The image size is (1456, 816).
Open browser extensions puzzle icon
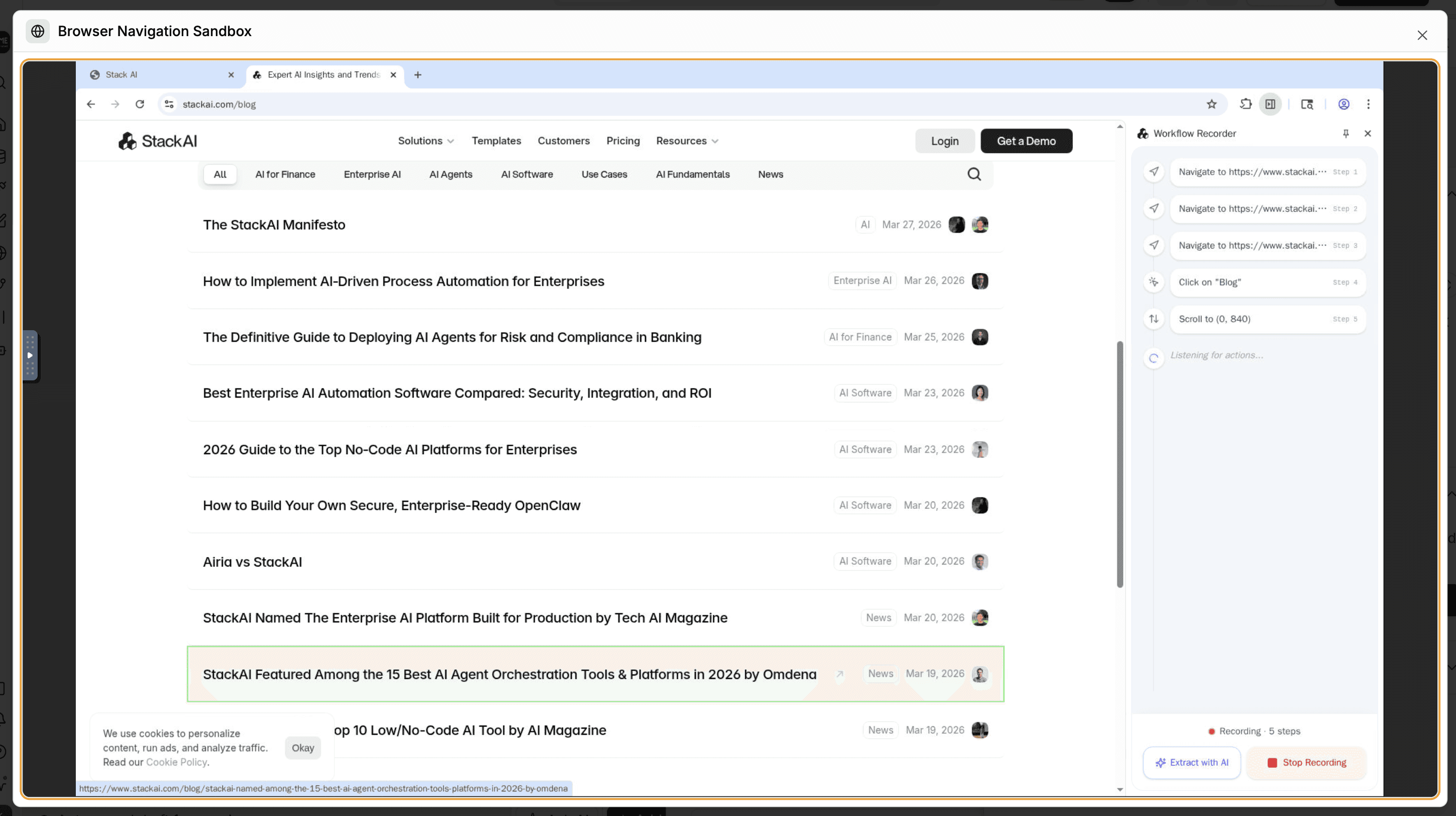[x=1246, y=104]
